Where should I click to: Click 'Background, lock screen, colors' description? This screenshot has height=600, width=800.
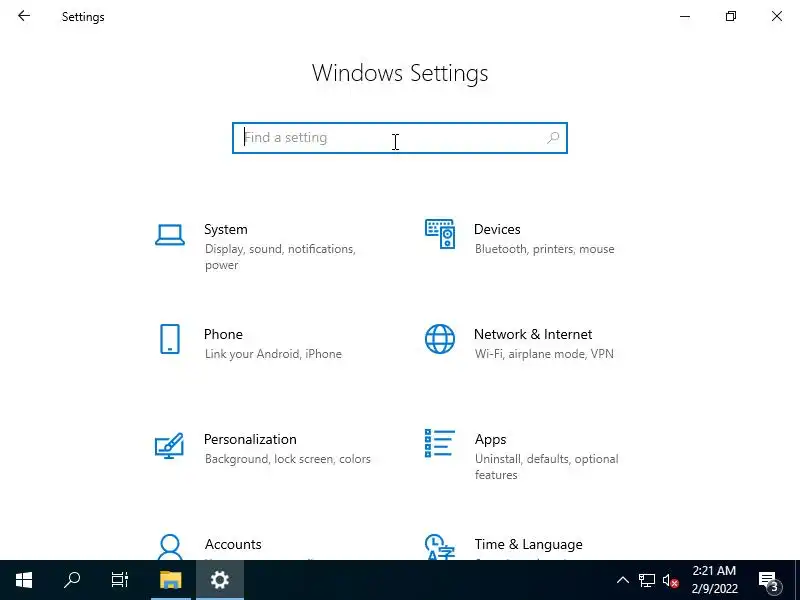click(288, 459)
